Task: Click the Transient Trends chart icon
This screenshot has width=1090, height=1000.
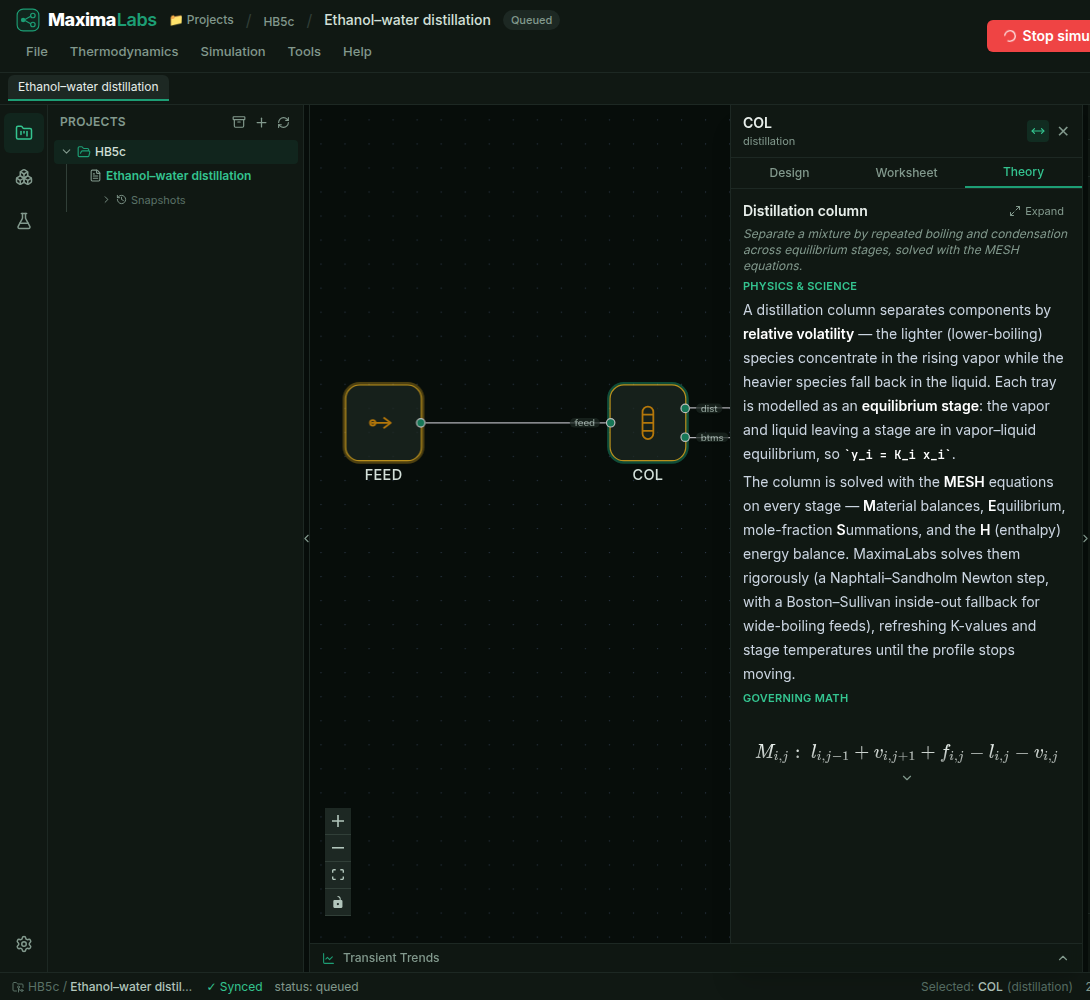Action: (x=329, y=958)
